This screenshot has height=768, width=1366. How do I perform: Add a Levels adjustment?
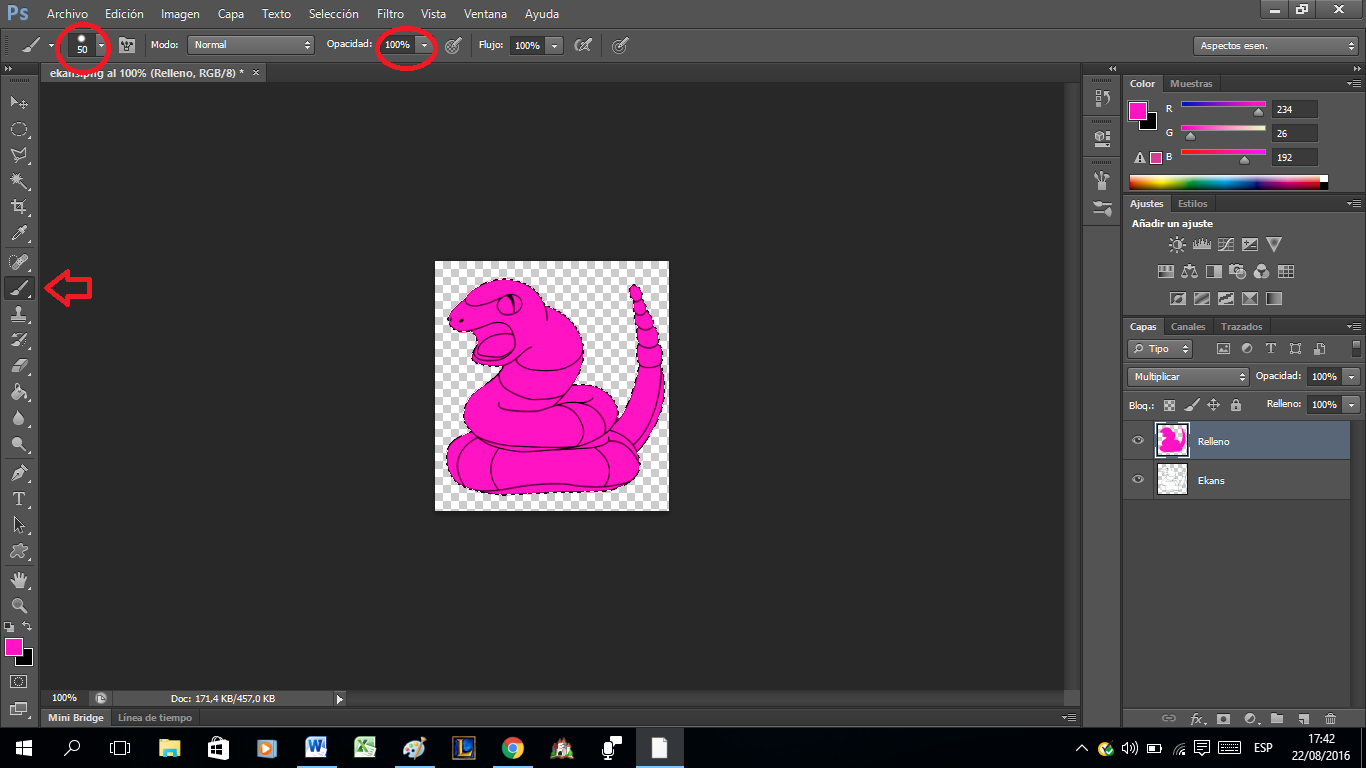click(1202, 244)
